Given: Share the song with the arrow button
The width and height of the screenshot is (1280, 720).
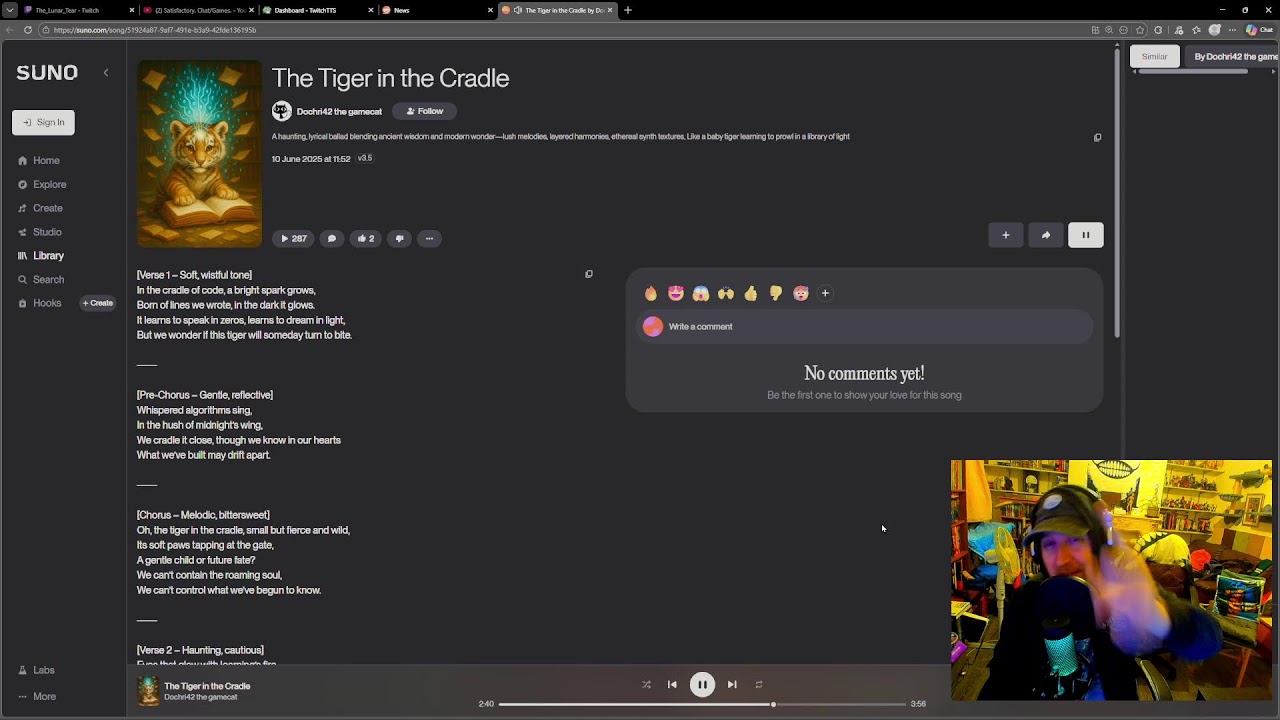Looking at the screenshot, I should coord(1046,235).
